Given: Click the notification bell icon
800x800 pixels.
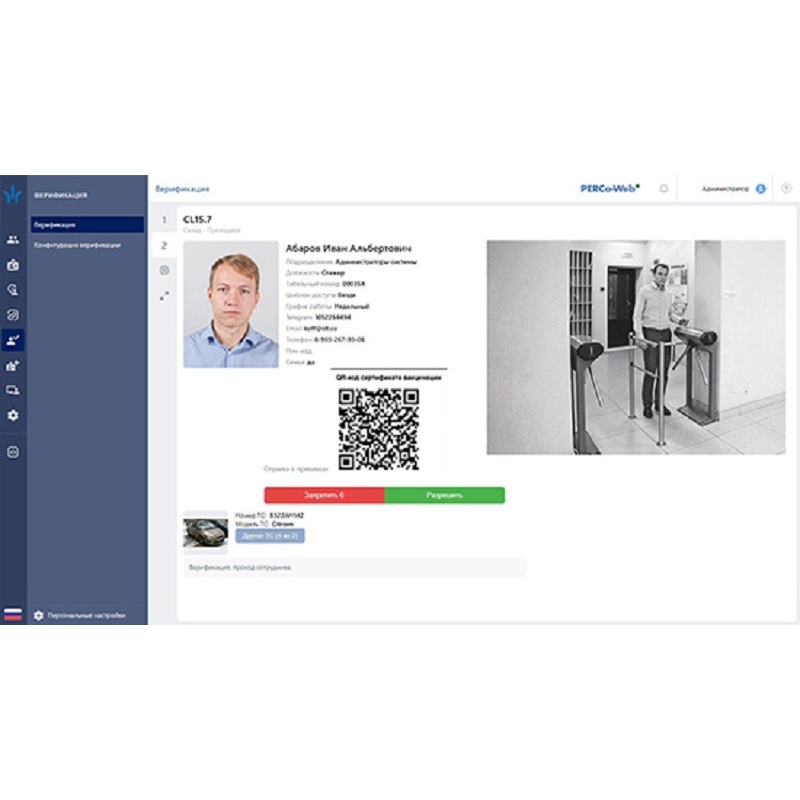Looking at the screenshot, I should click(663, 188).
